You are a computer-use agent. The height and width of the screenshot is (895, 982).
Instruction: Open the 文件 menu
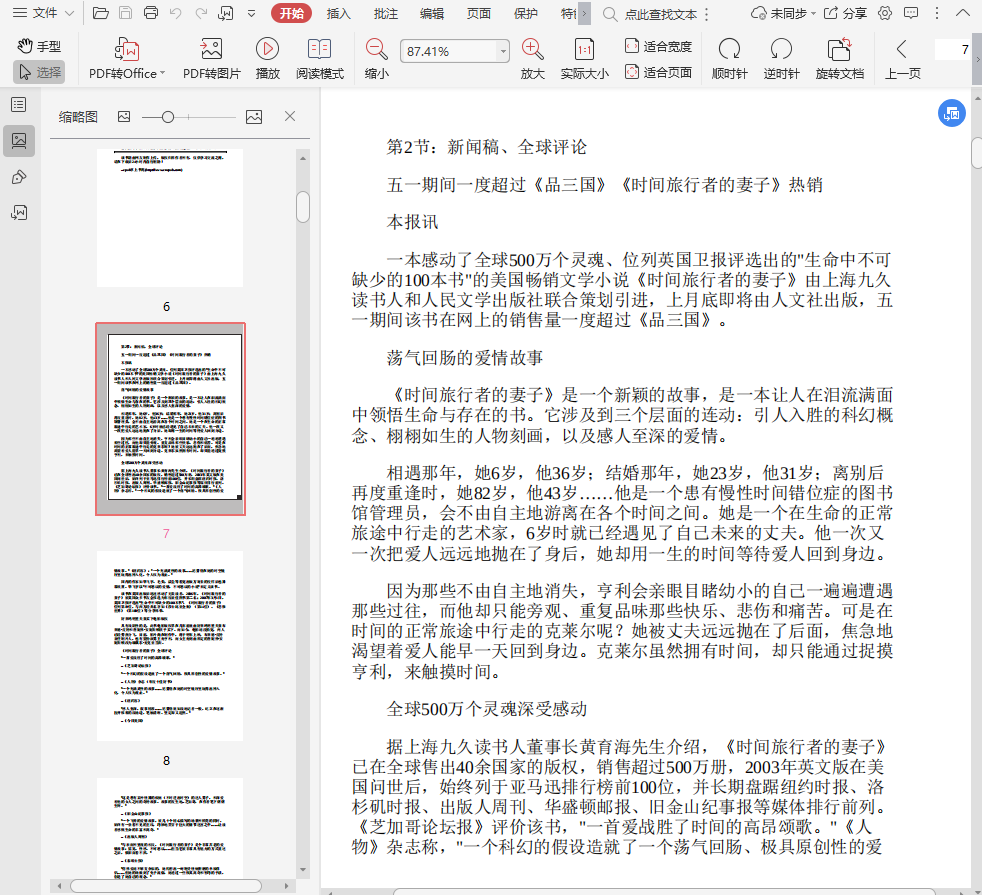43,13
